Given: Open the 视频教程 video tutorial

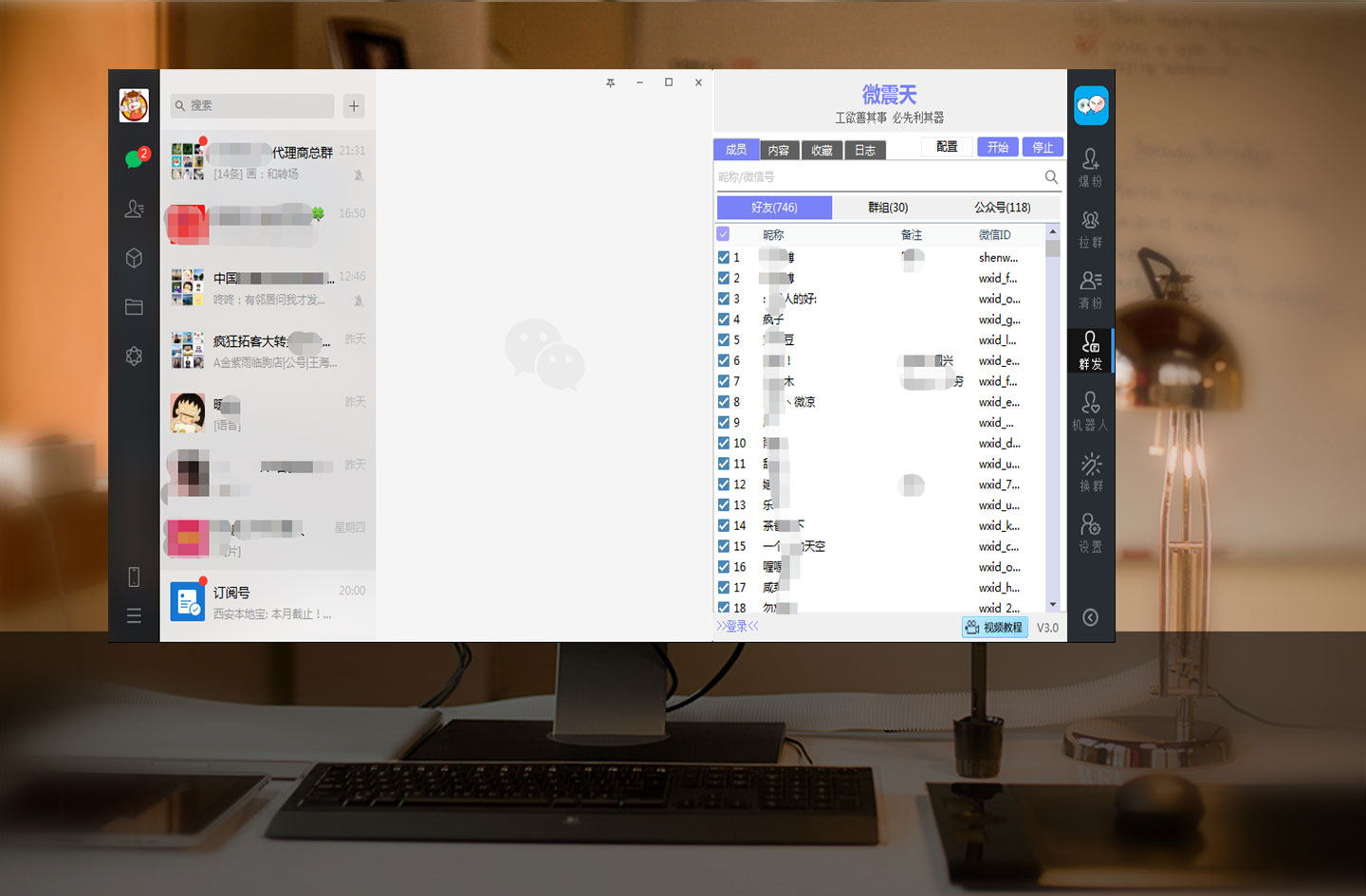Looking at the screenshot, I should click(x=994, y=627).
